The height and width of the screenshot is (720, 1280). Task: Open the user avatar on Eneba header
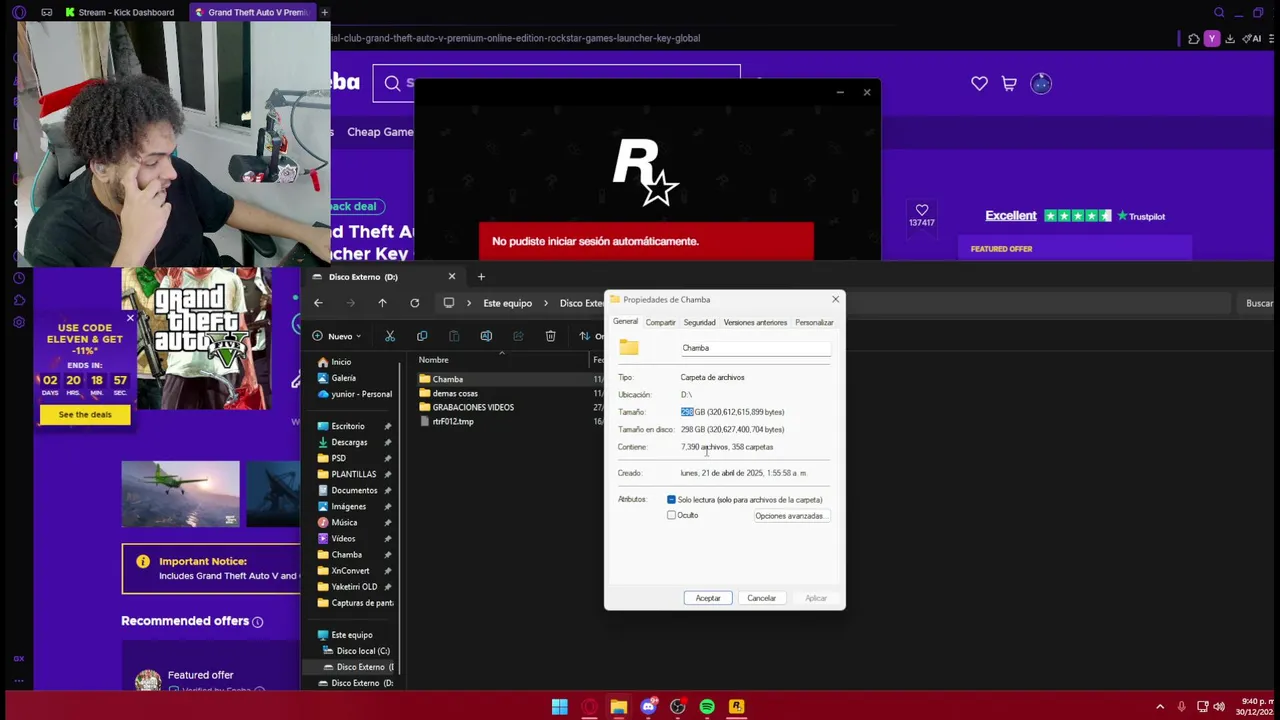tap(1041, 84)
